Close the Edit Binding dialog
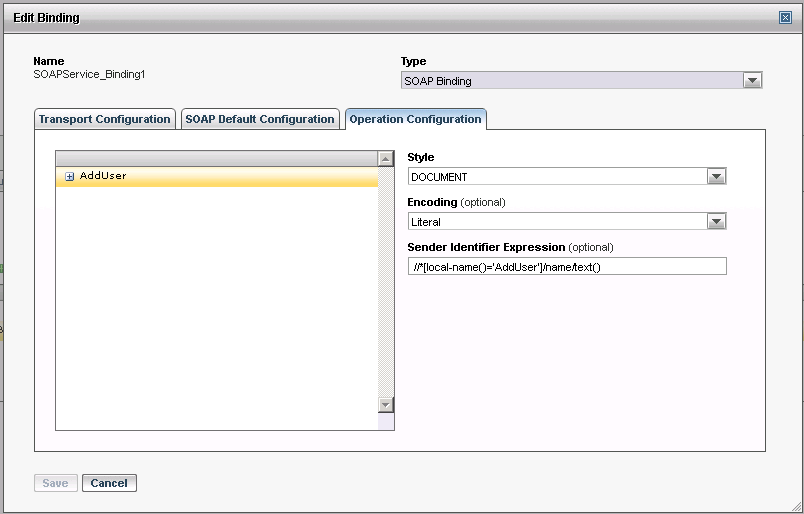The height and width of the screenshot is (514, 804). [x=785, y=18]
